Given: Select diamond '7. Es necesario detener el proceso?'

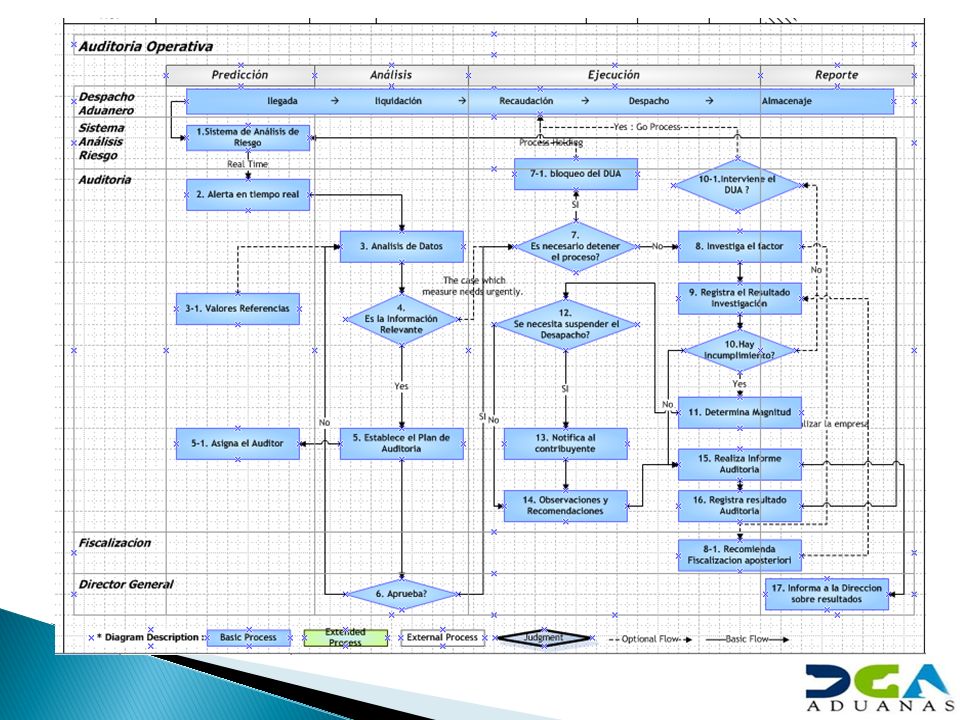Looking at the screenshot, I should click(576, 246).
